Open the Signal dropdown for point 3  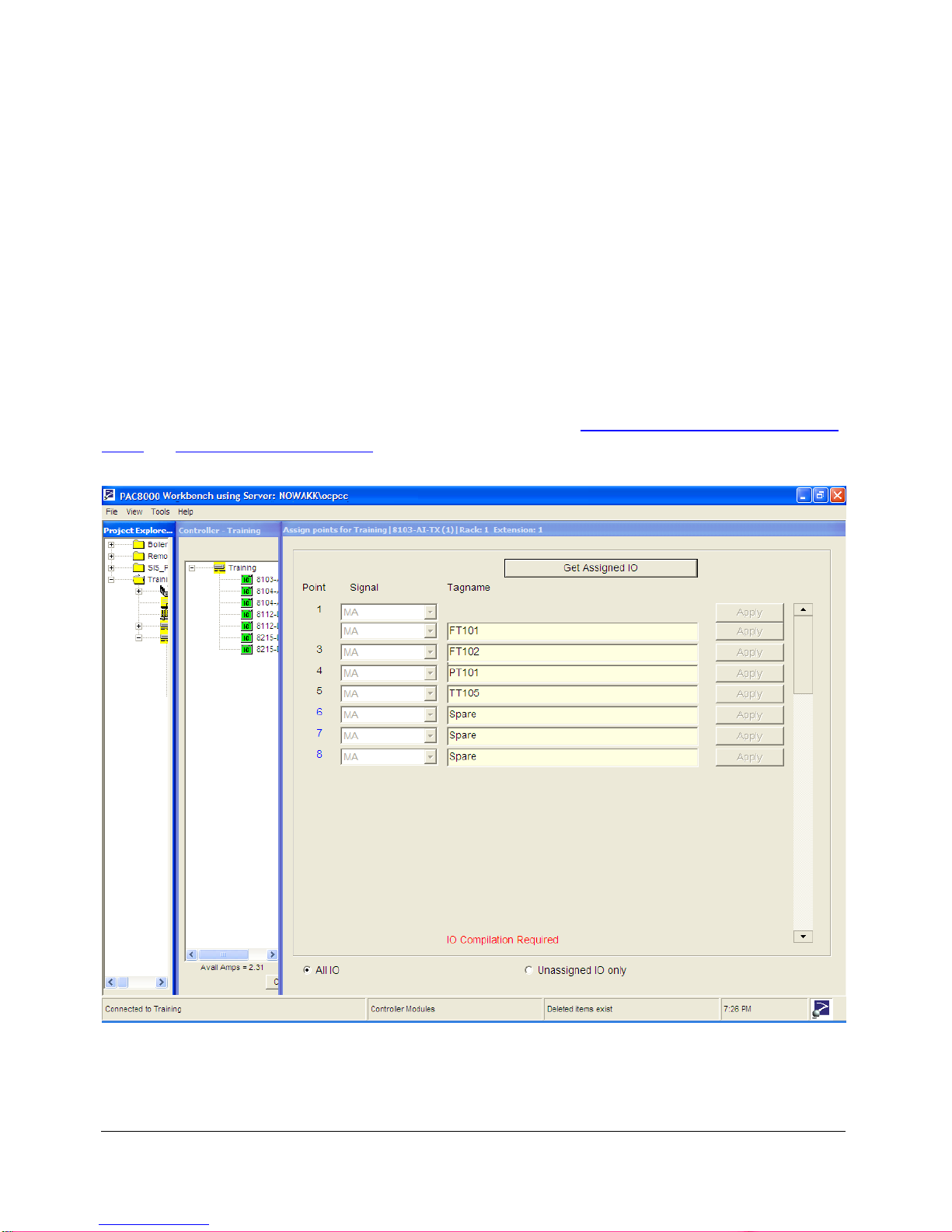coord(430,652)
